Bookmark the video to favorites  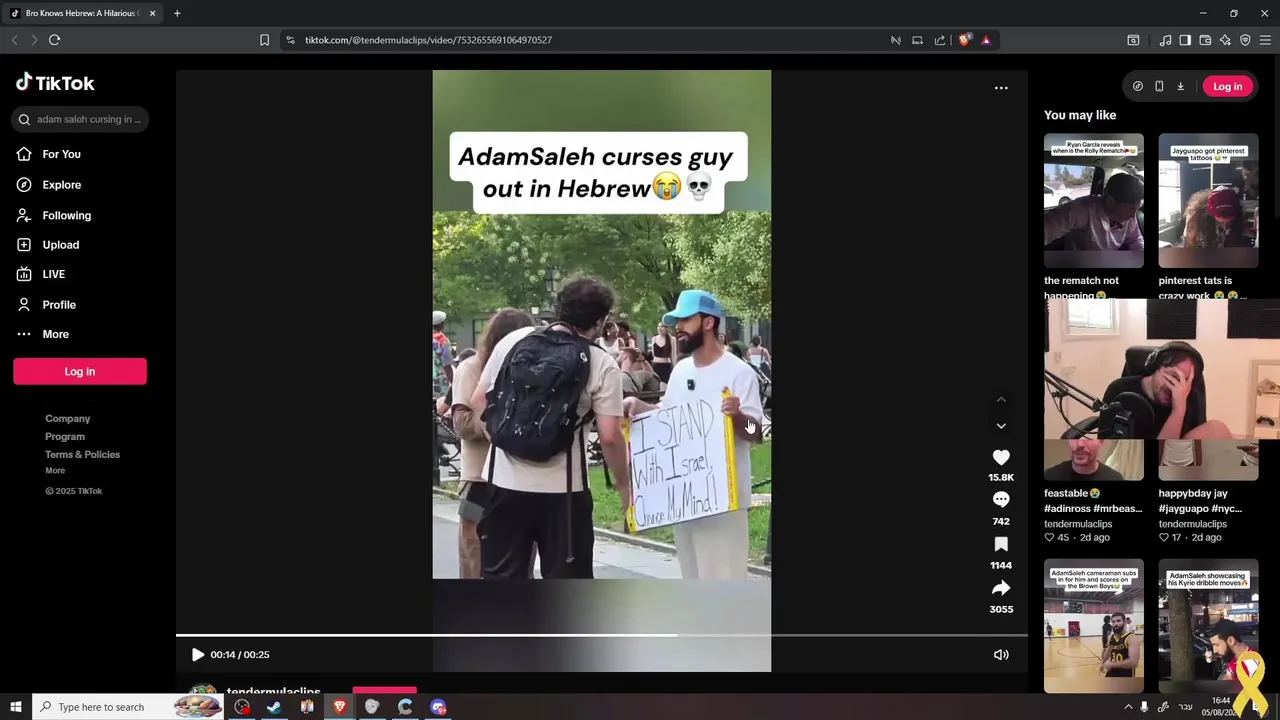1001,544
